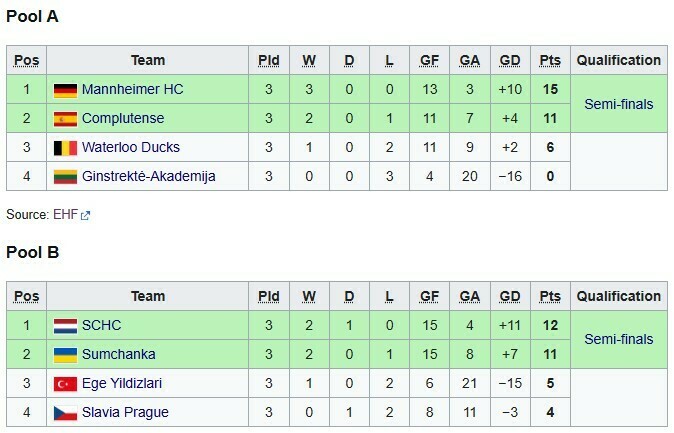
Task: Open the Mannheimer HC team link
Action: (132, 91)
